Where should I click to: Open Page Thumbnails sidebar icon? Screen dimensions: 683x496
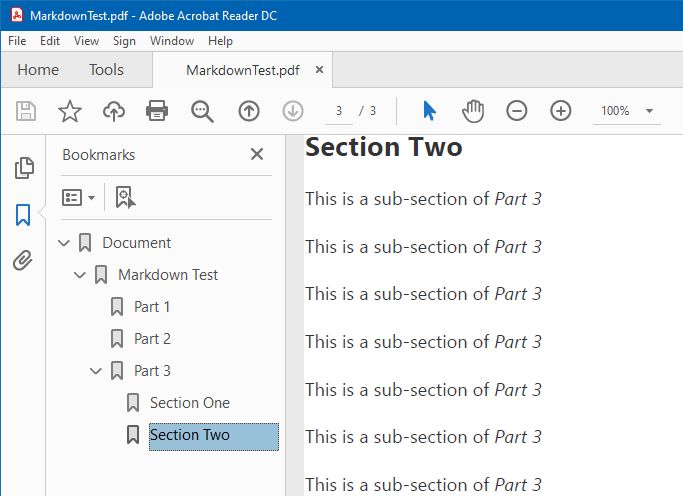point(24,168)
